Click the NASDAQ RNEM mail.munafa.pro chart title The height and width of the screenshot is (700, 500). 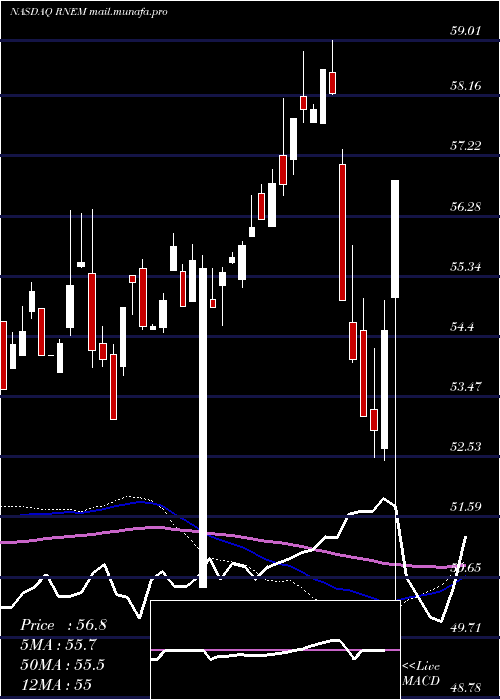click(89, 12)
